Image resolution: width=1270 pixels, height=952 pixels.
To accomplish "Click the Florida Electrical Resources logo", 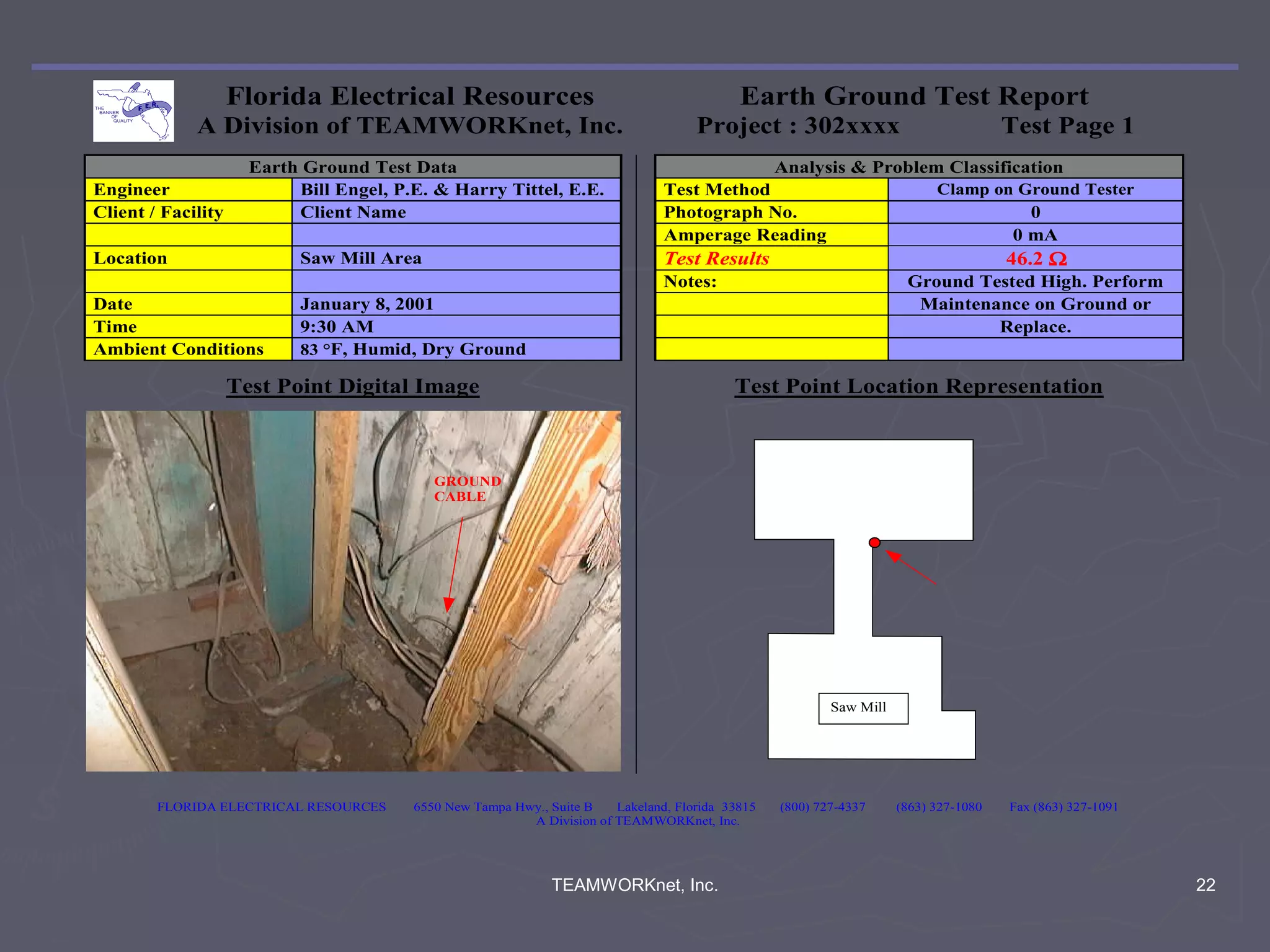I will [133, 111].
